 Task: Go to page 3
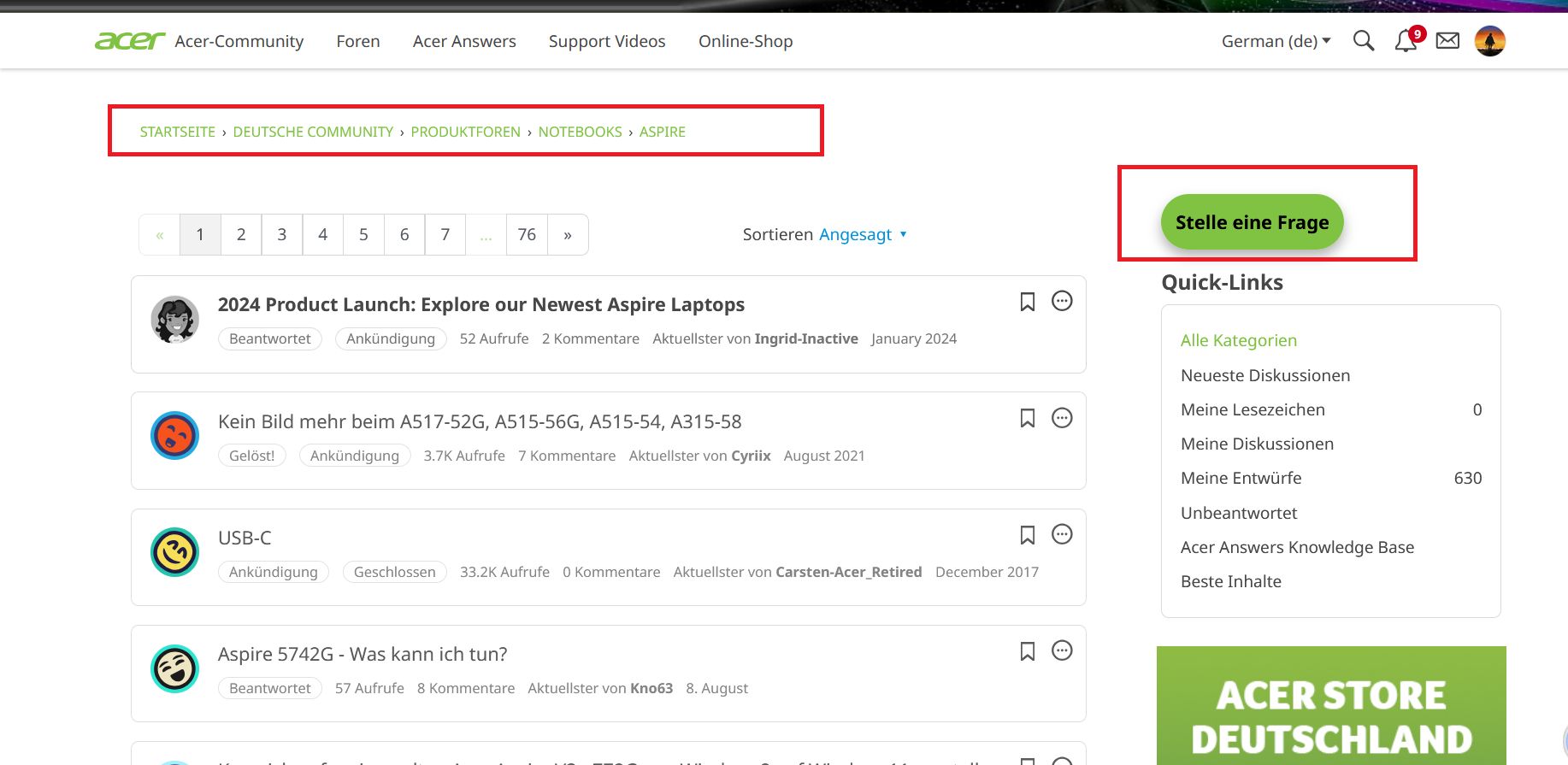point(282,234)
